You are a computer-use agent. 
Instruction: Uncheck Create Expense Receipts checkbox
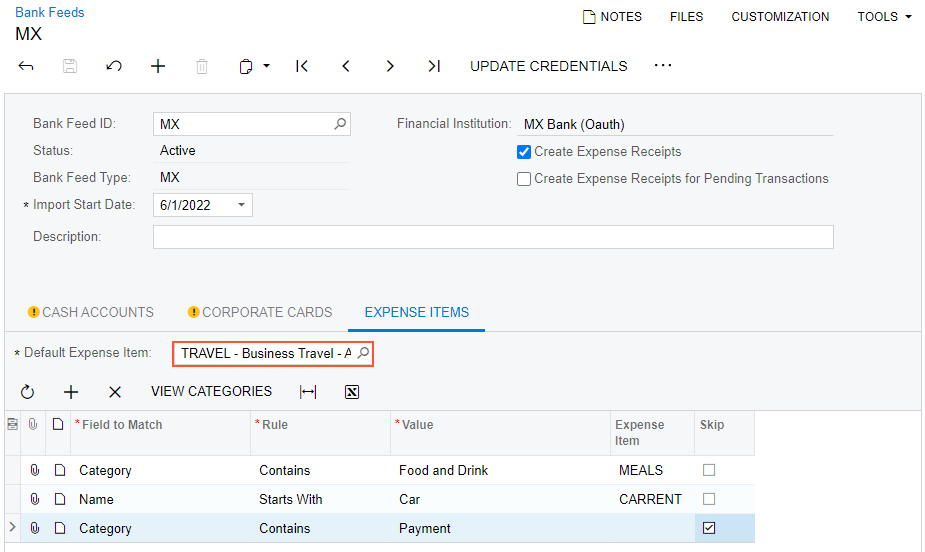pyautogui.click(x=524, y=152)
